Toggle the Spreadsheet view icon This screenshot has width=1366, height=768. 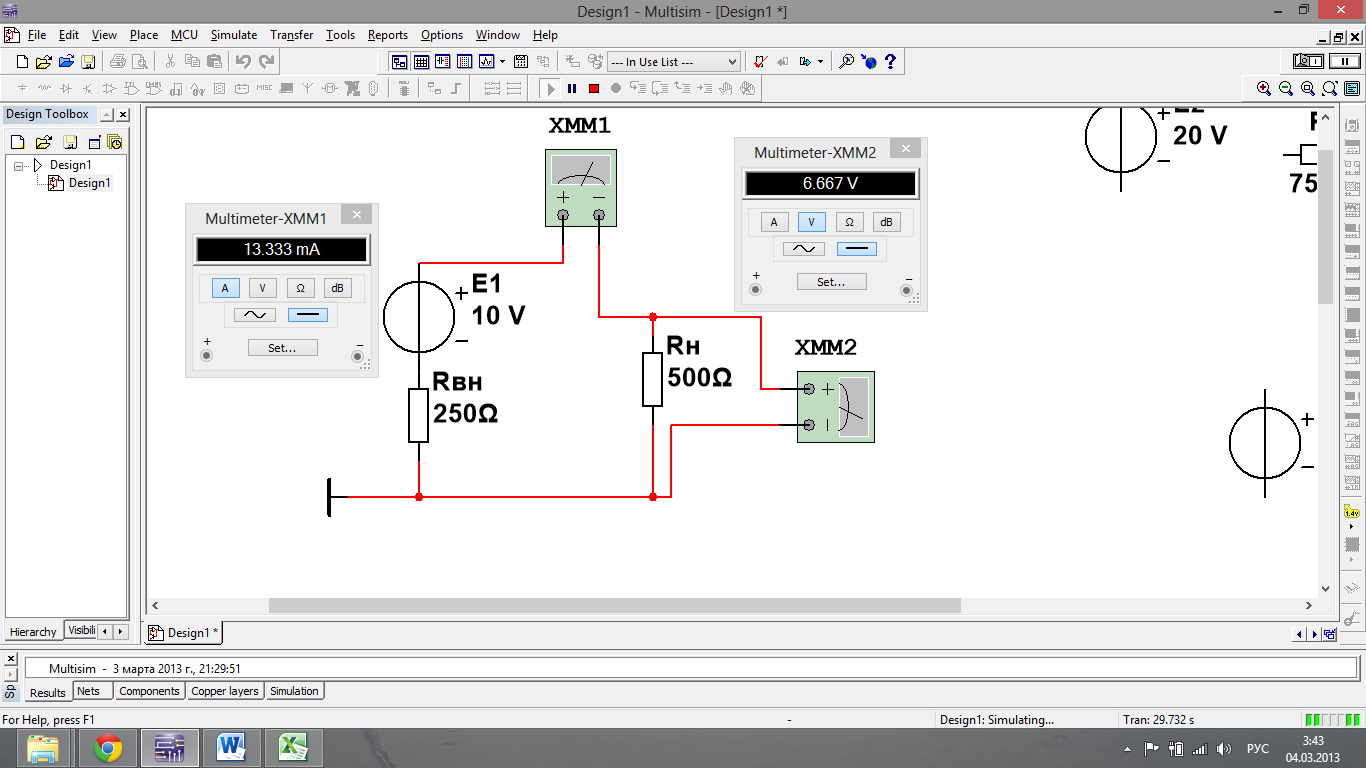tap(421, 61)
